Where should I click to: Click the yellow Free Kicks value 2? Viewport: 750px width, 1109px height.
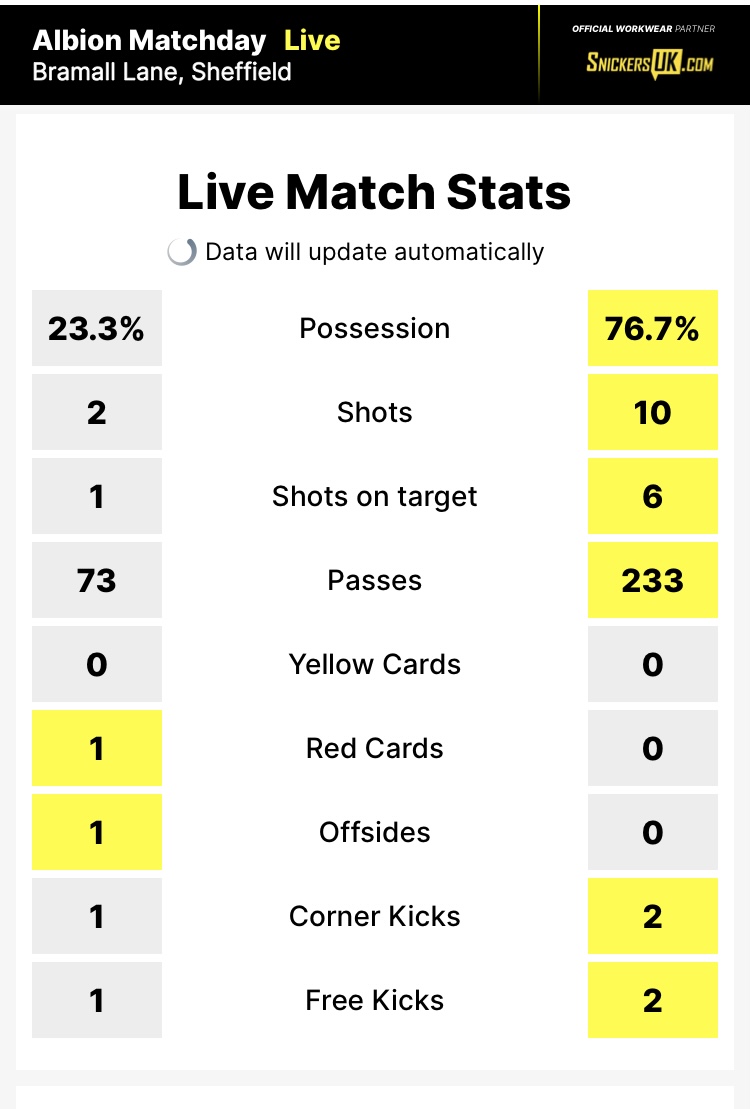click(652, 1000)
